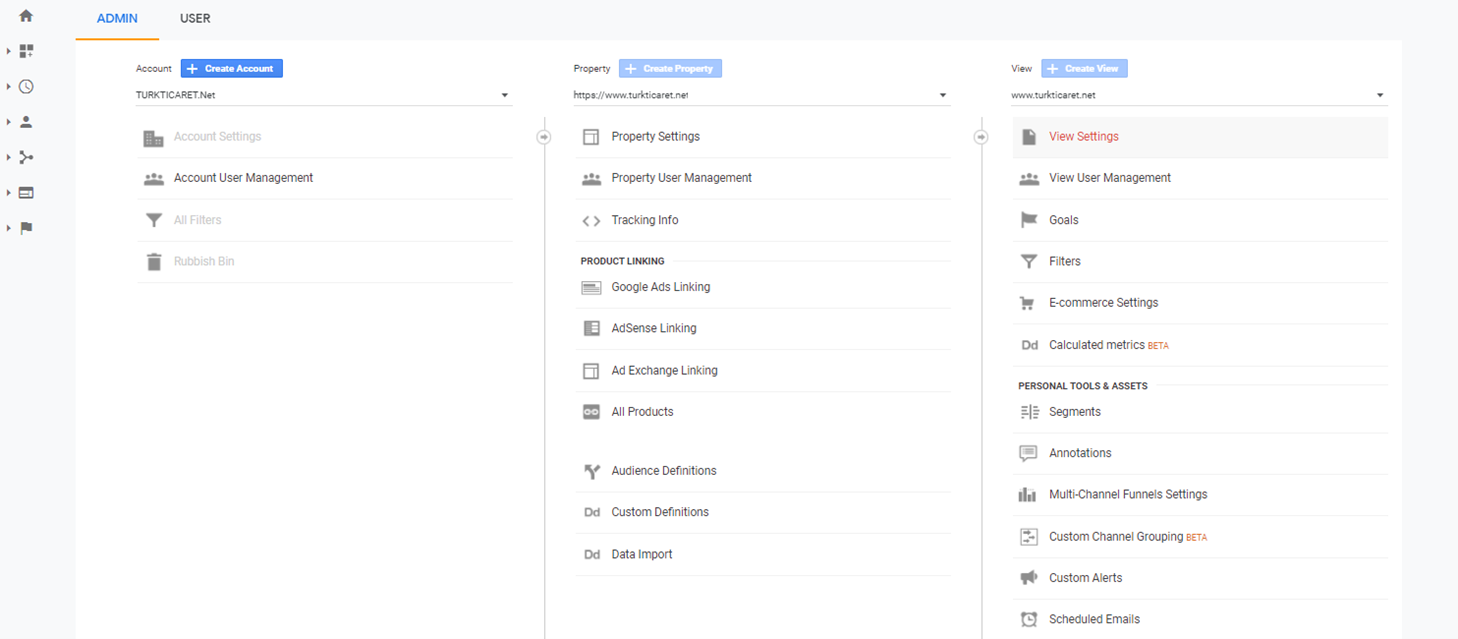Select the ADMIN tab
The height and width of the screenshot is (639, 1458).
click(117, 19)
